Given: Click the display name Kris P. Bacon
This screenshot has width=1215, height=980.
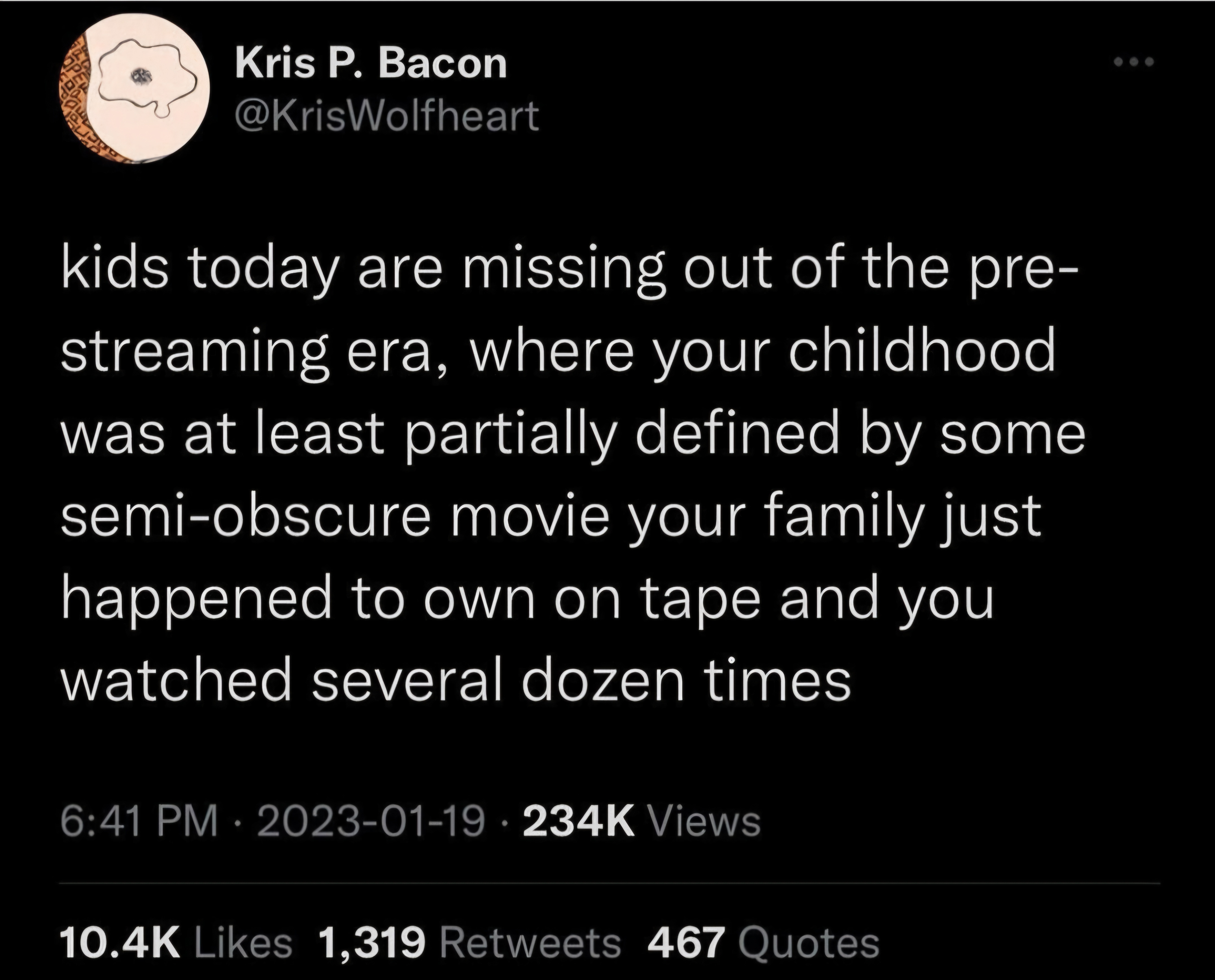Looking at the screenshot, I should click(x=370, y=63).
